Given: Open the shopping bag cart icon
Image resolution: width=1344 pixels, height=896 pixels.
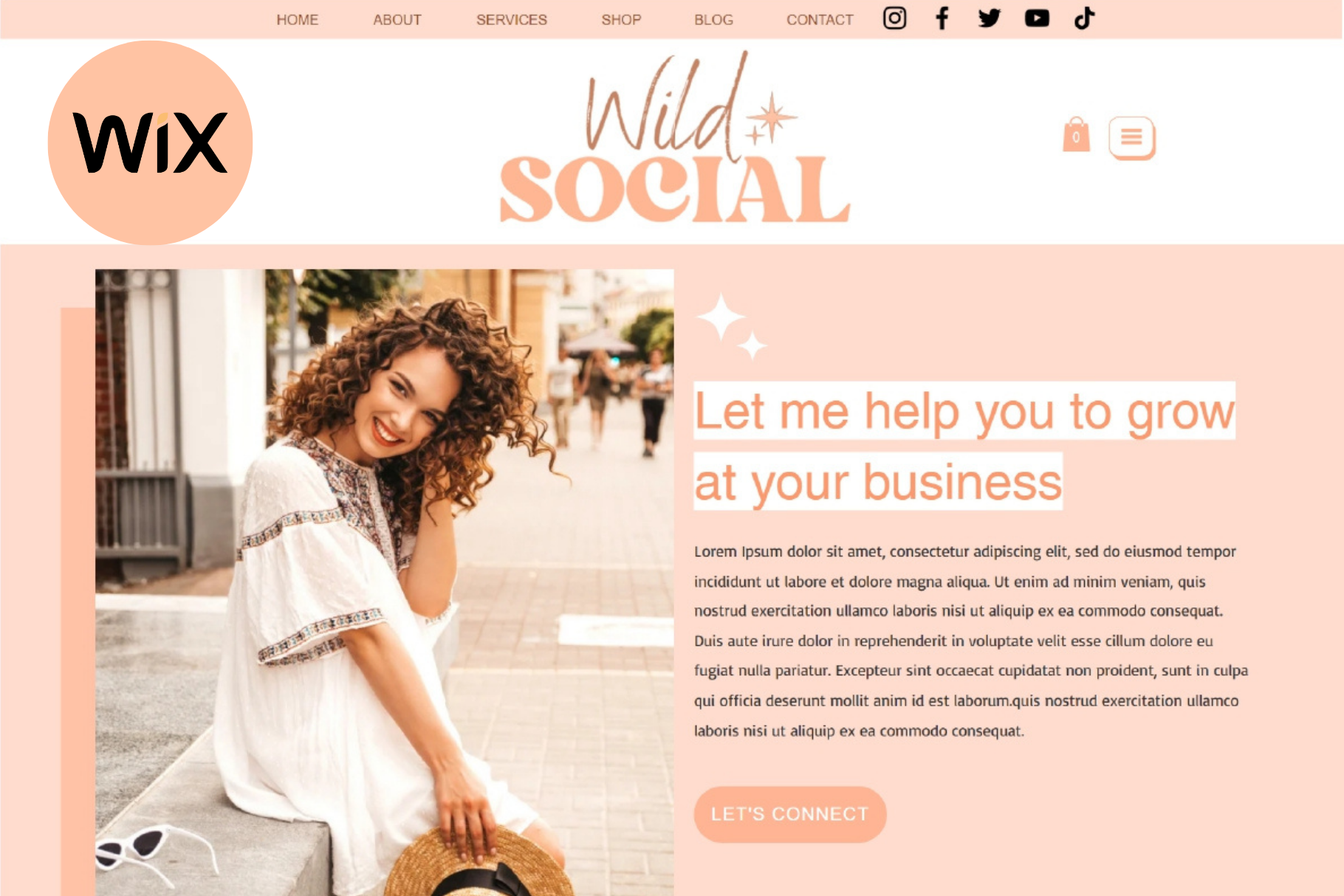Looking at the screenshot, I should pos(1076,134).
